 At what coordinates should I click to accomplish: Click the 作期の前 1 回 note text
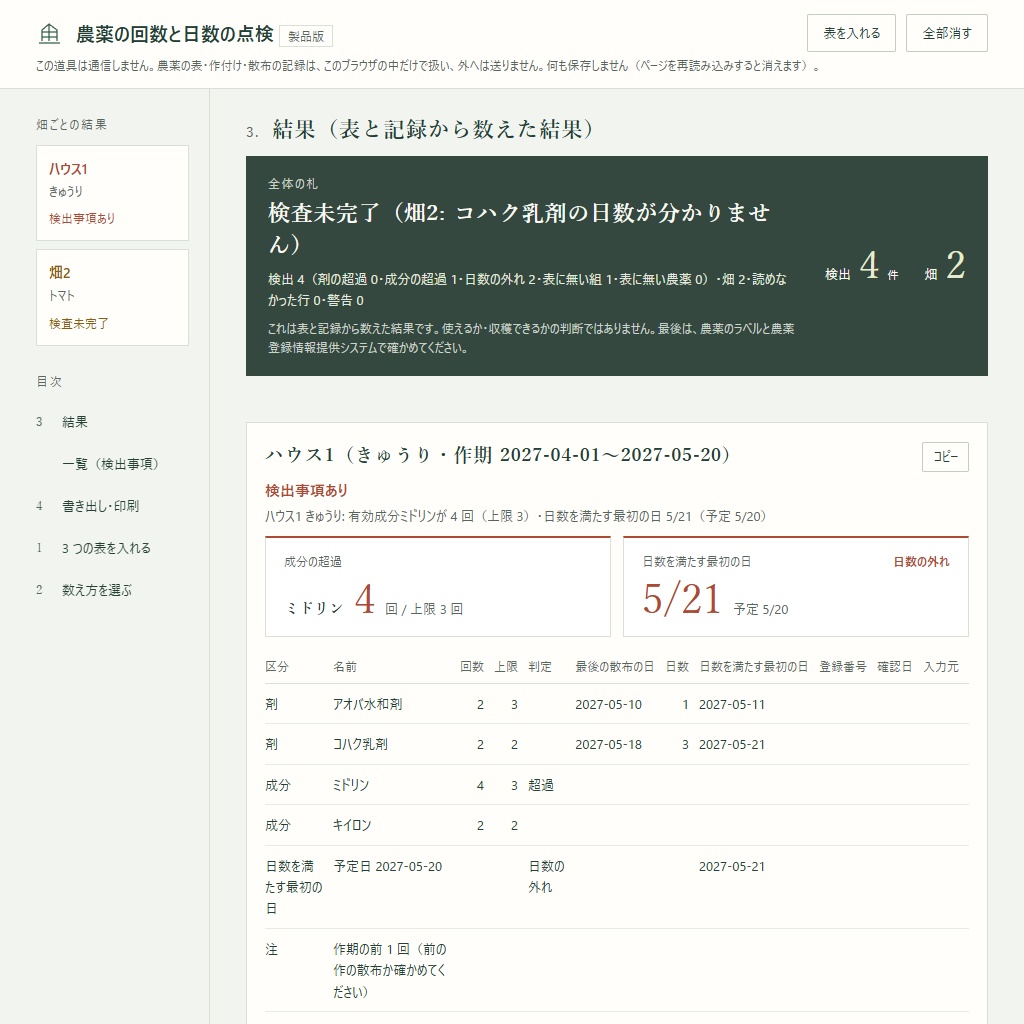[x=390, y=970]
